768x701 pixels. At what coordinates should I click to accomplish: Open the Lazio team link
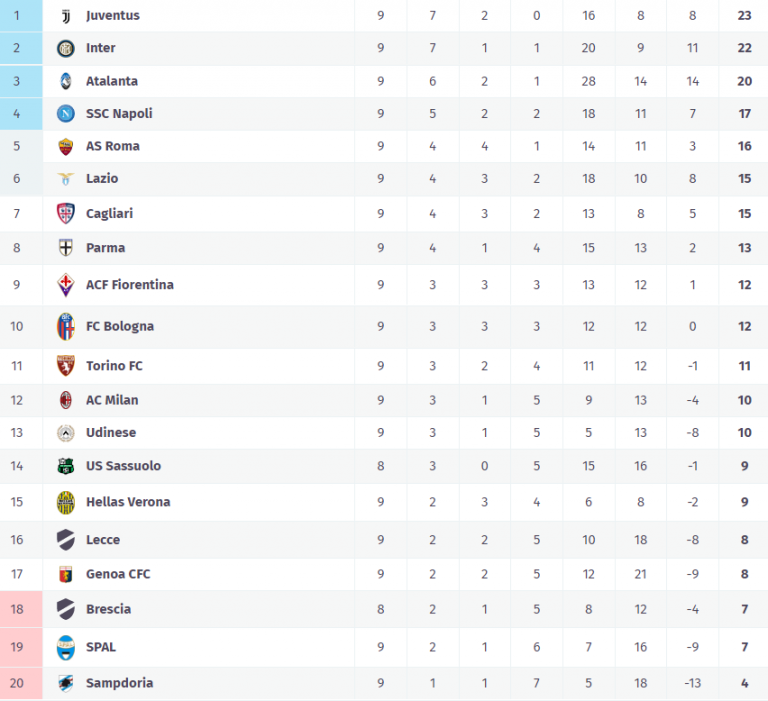tap(101, 178)
